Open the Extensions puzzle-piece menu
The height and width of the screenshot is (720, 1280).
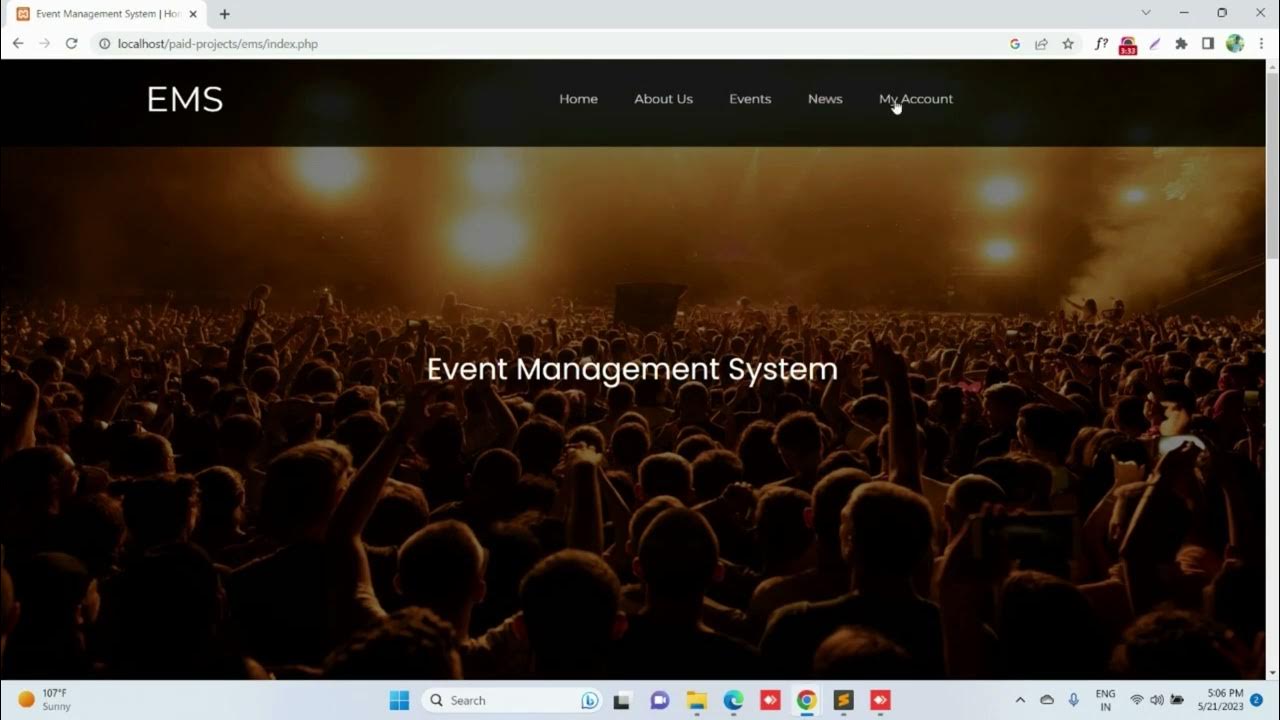pos(1181,44)
